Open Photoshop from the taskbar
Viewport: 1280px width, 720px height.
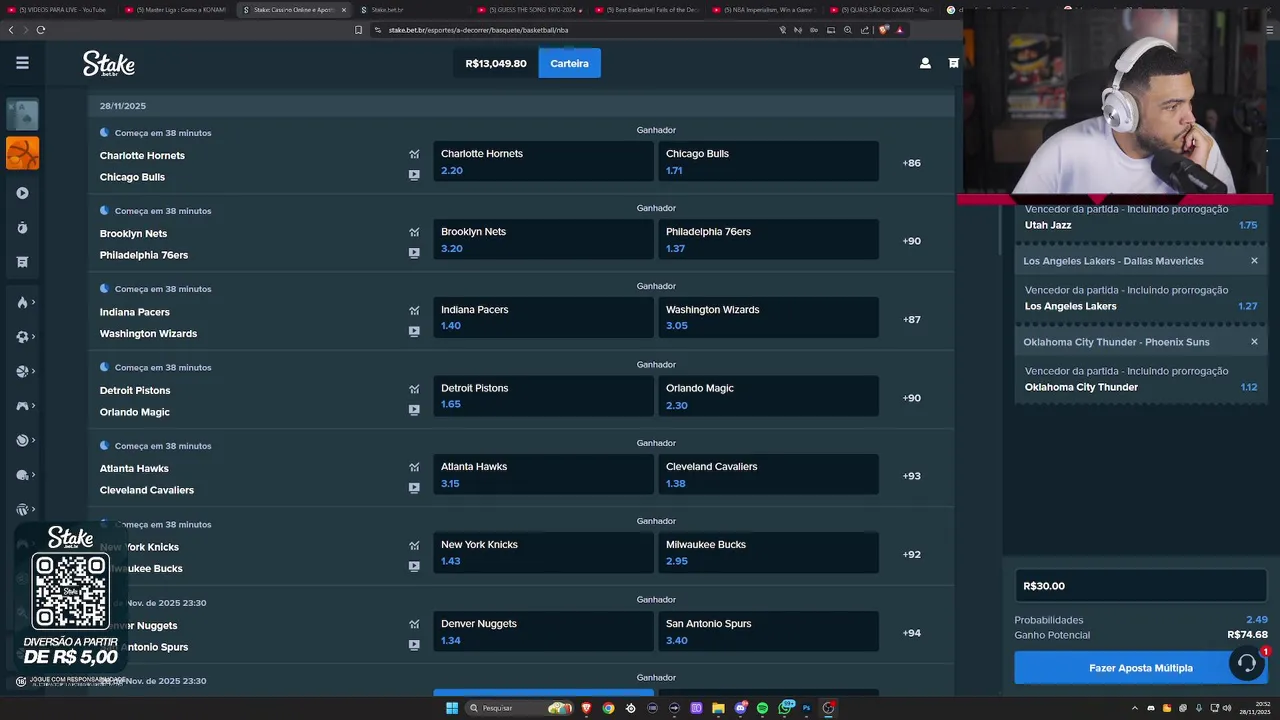pyautogui.click(x=806, y=708)
